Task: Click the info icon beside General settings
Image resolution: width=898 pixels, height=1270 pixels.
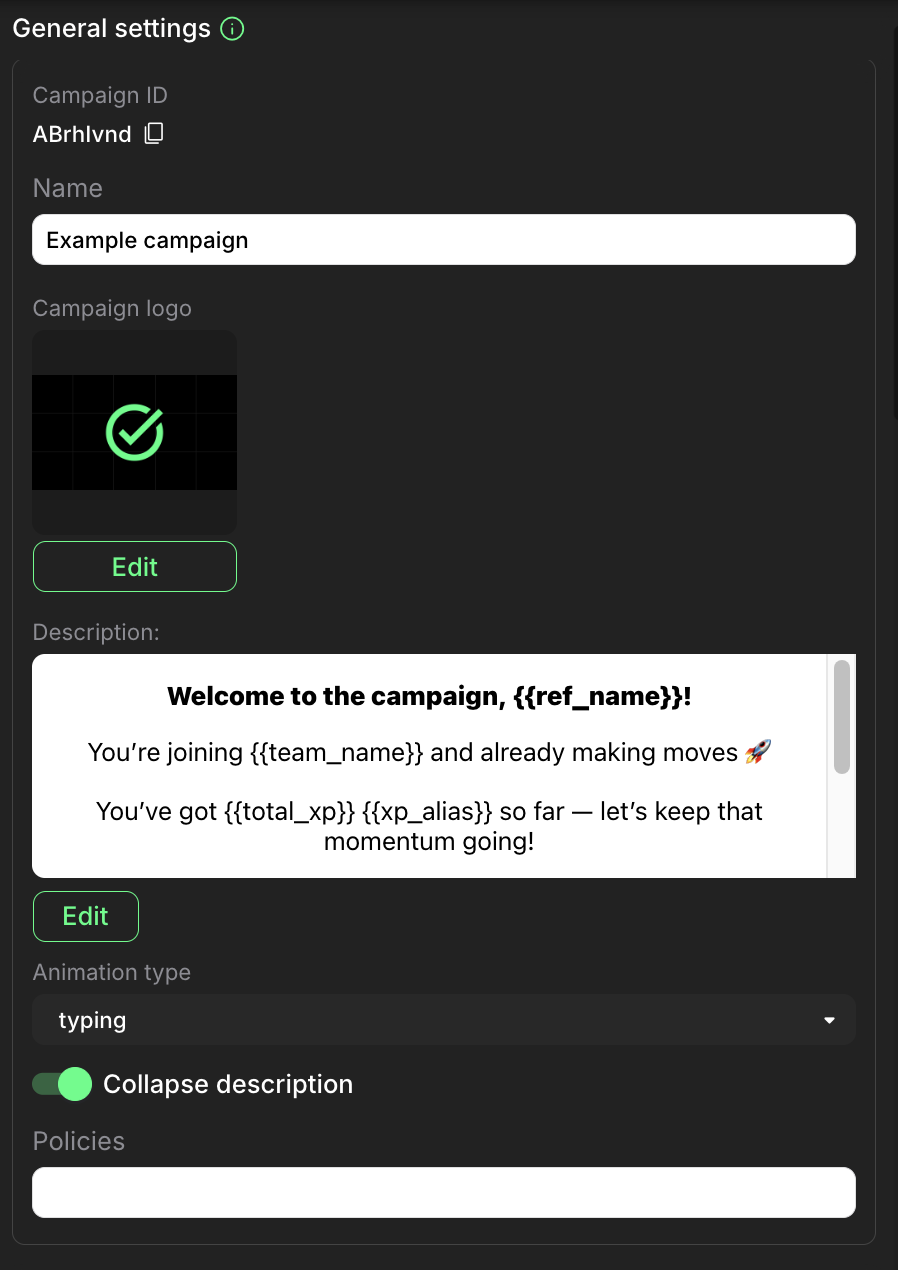Action: click(x=232, y=29)
